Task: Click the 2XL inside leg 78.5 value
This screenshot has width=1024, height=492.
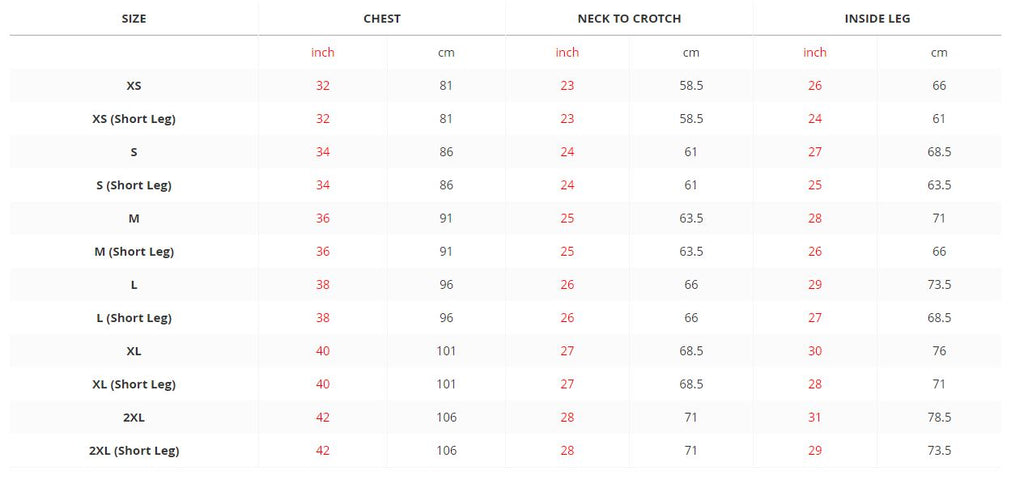Action: [x=939, y=418]
